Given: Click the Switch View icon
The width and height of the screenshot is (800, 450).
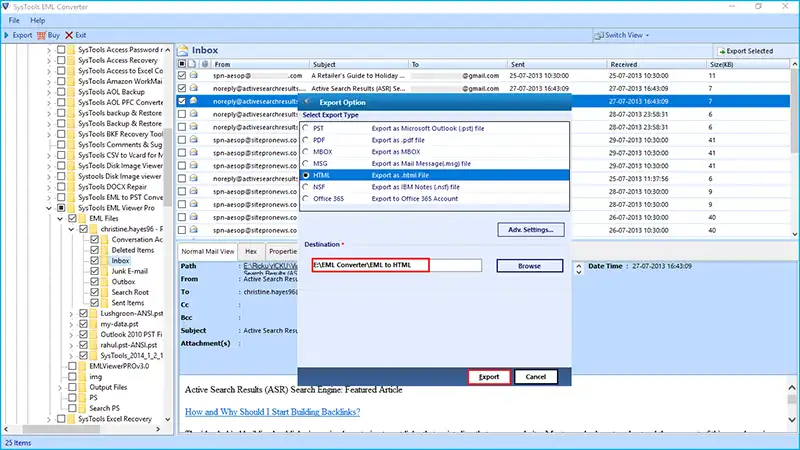Looking at the screenshot, I should point(598,35).
